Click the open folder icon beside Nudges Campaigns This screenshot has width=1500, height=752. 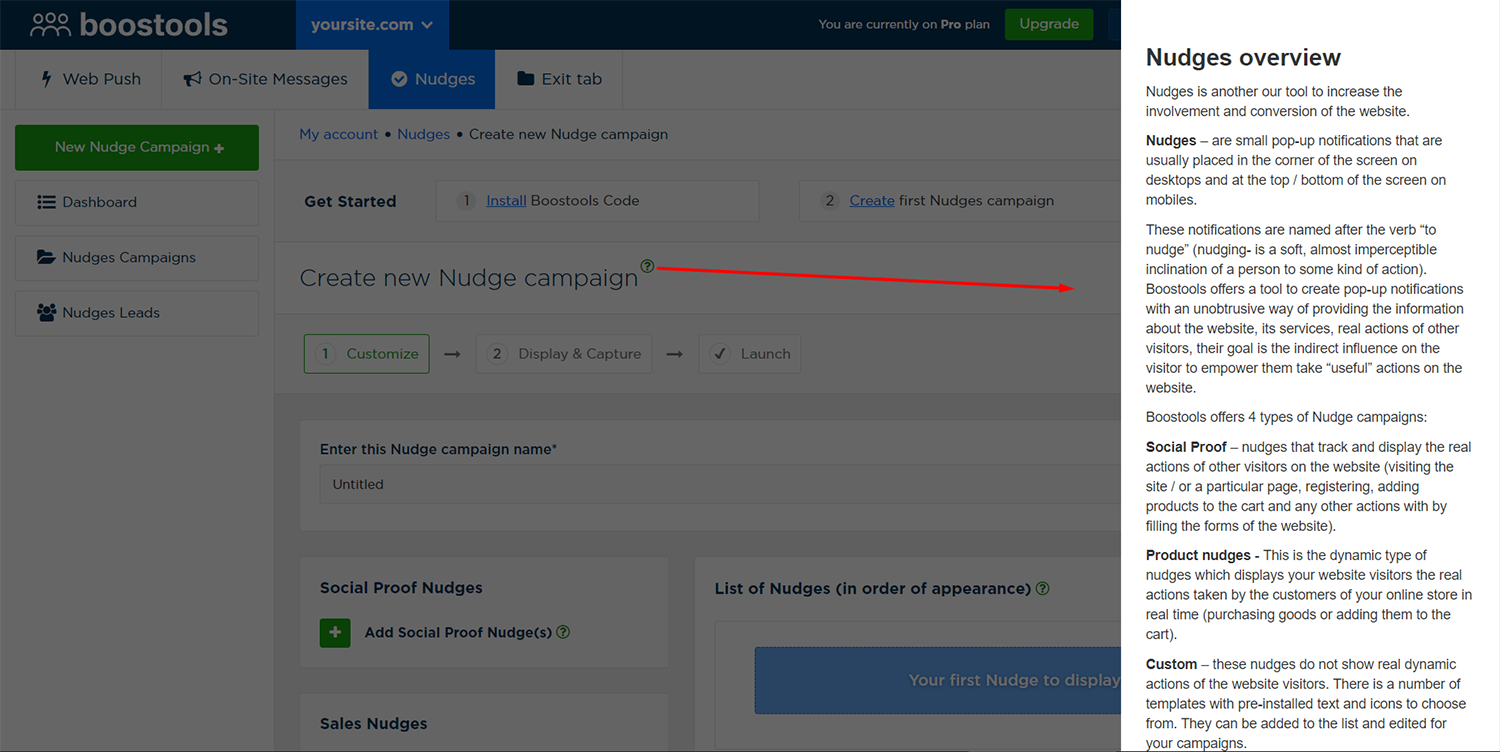click(x=46, y=257)
